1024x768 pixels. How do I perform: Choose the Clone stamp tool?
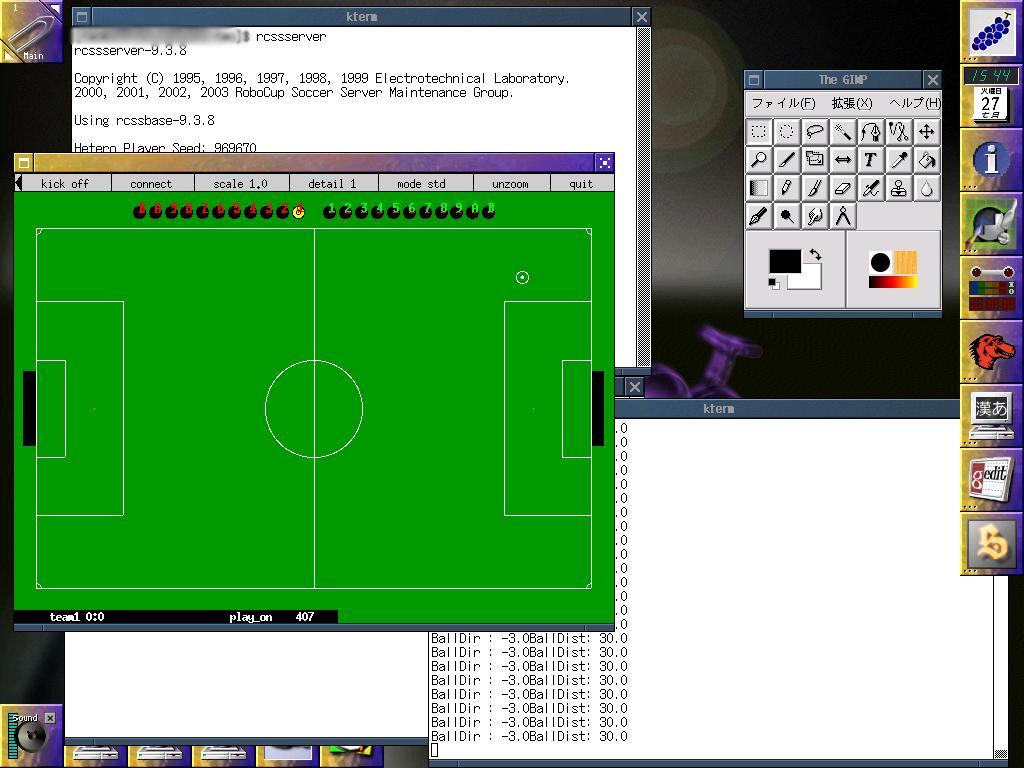coord(899,188)
